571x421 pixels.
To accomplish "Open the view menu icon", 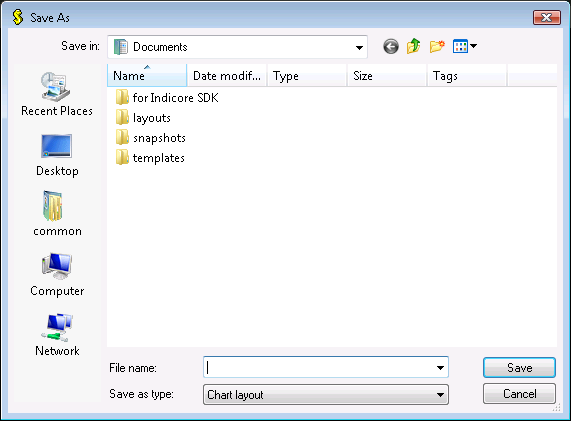I will pos(465,47).
